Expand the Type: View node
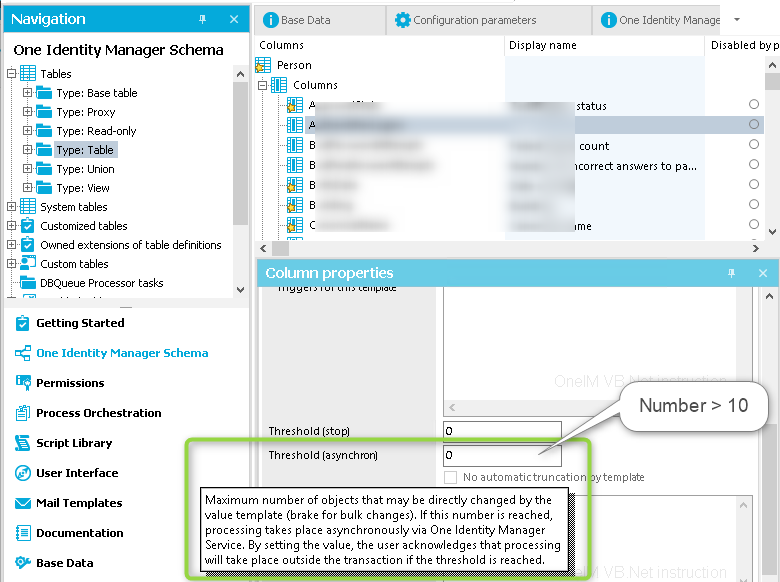780x582 pixels. (27, 187)
